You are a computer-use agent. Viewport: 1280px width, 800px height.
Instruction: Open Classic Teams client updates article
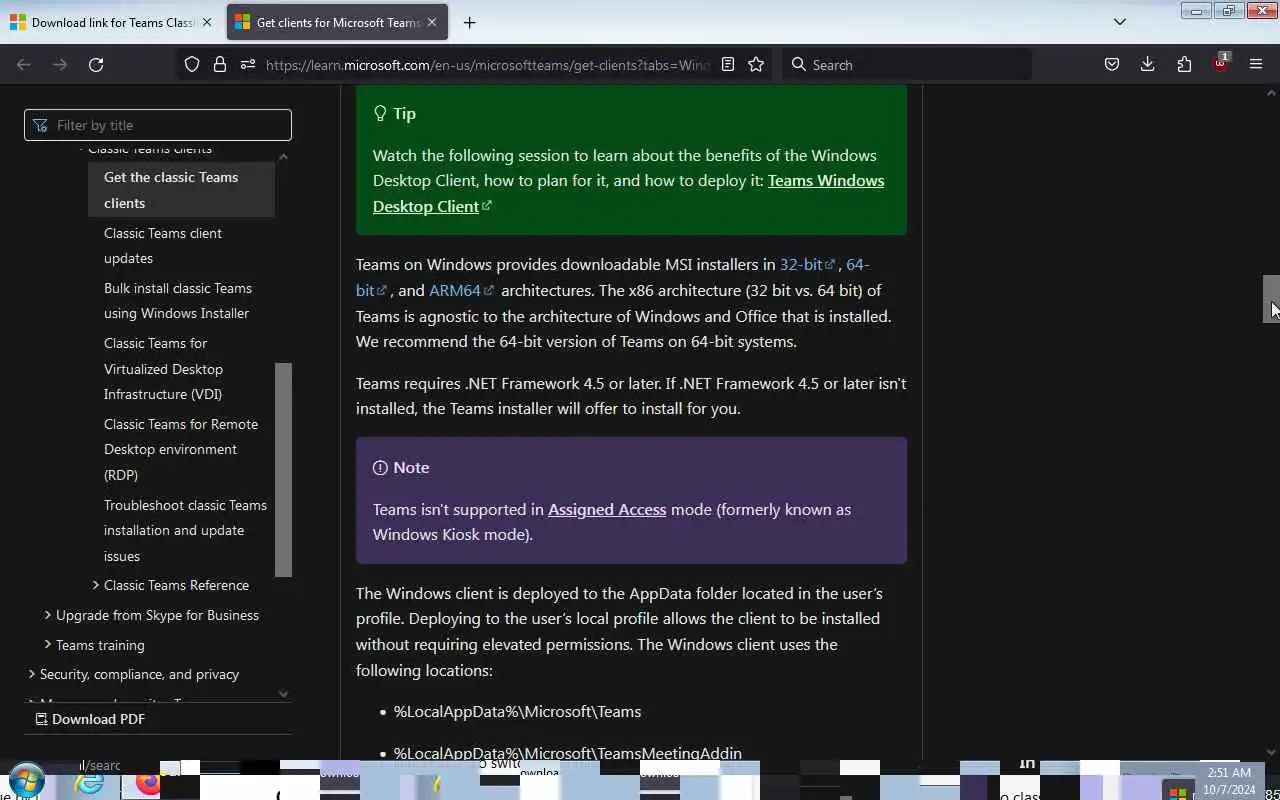coord(163,245)
